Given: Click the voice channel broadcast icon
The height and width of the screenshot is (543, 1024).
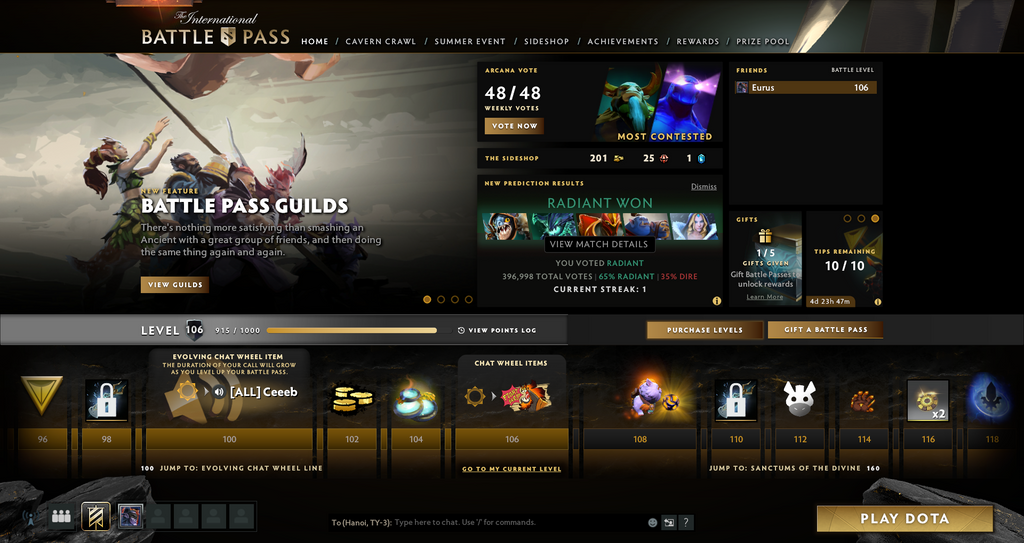Looking at the screenshot, I should point(29,516).
